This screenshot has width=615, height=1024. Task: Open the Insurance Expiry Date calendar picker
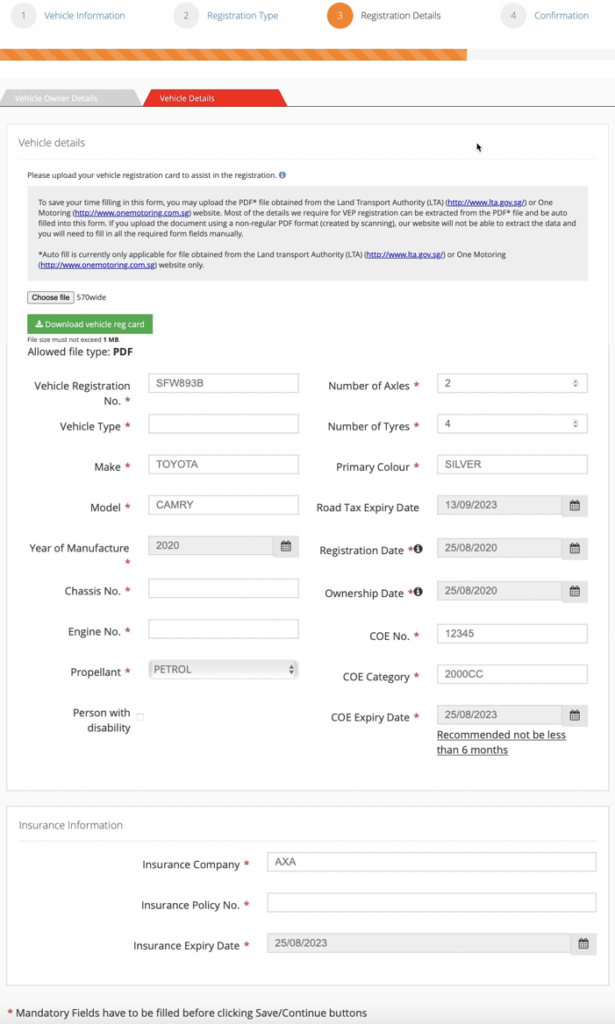pyautogui.click(x=584, y=942)
